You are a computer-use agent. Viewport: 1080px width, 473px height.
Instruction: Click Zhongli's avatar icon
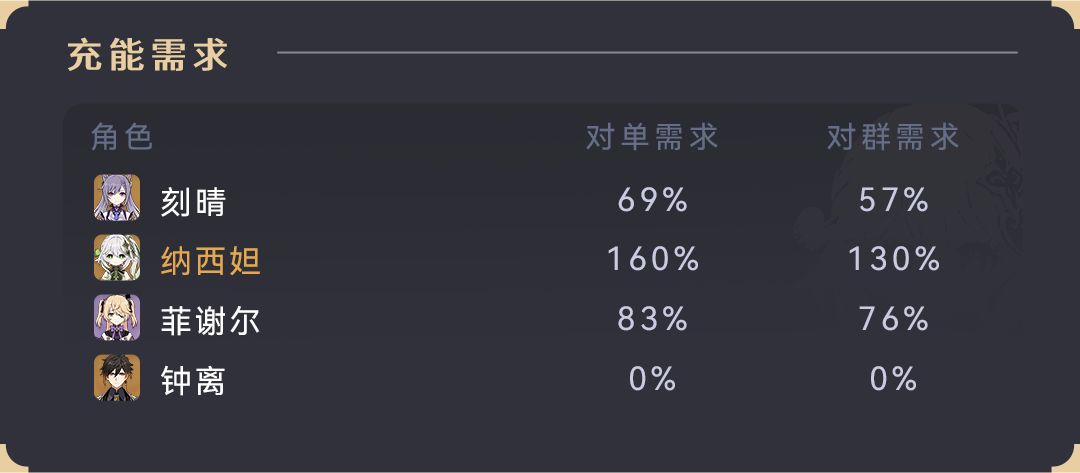[x=117, y=378]
